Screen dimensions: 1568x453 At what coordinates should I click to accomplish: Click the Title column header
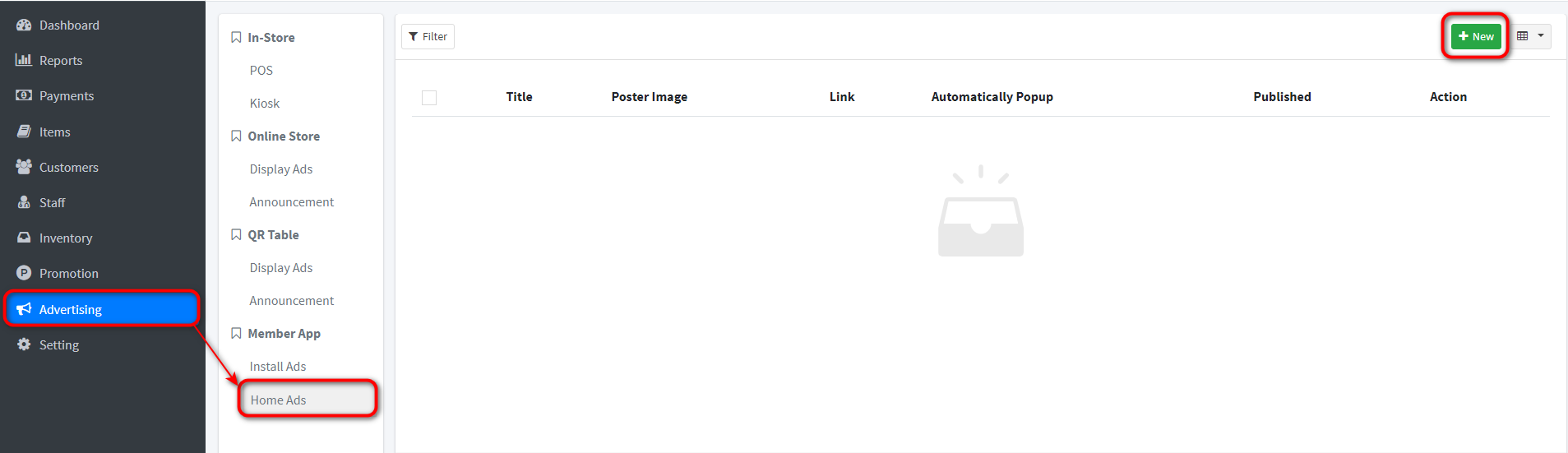[520, 97]
